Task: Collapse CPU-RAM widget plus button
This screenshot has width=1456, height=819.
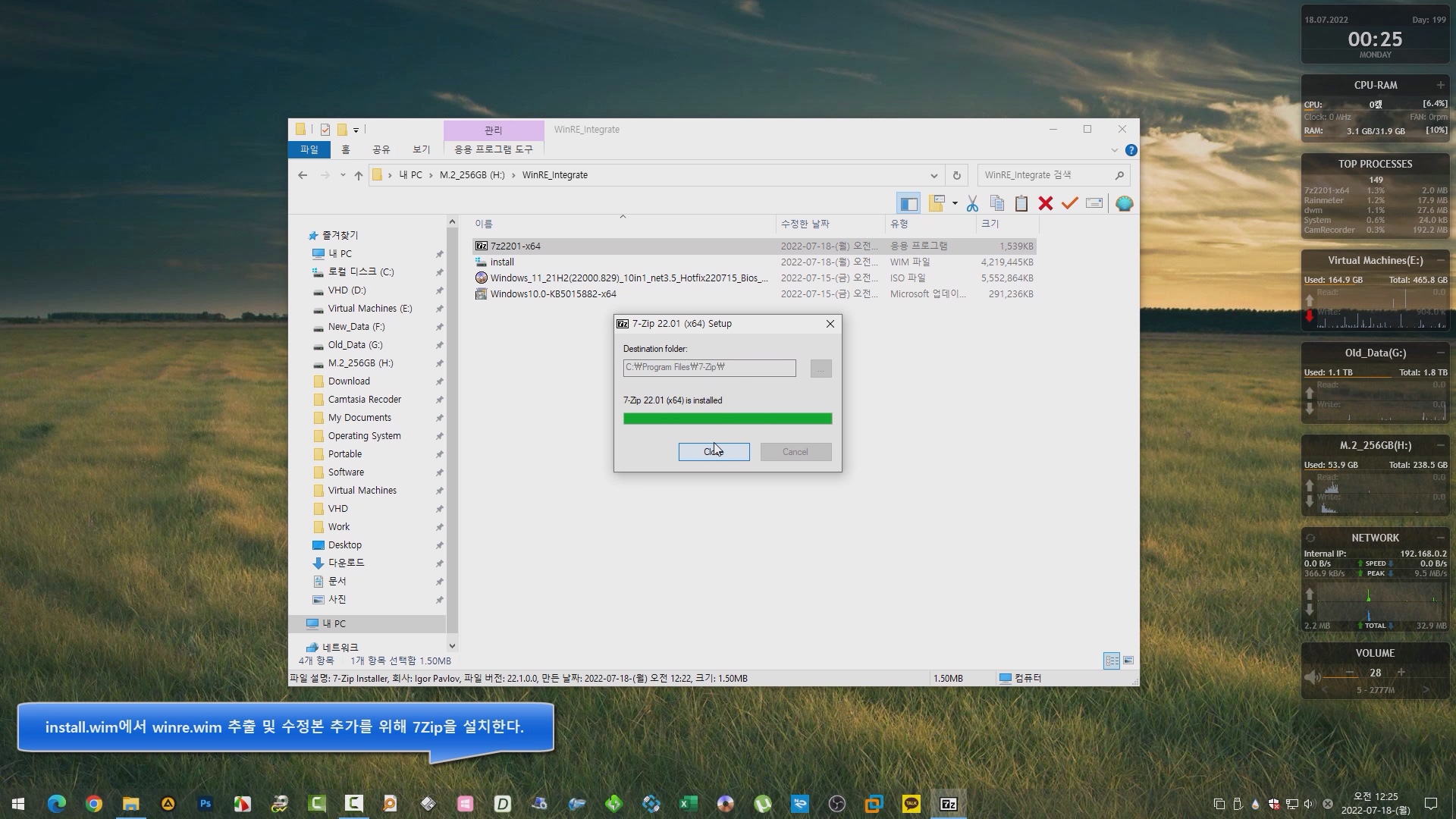Action: point(1440,85)
